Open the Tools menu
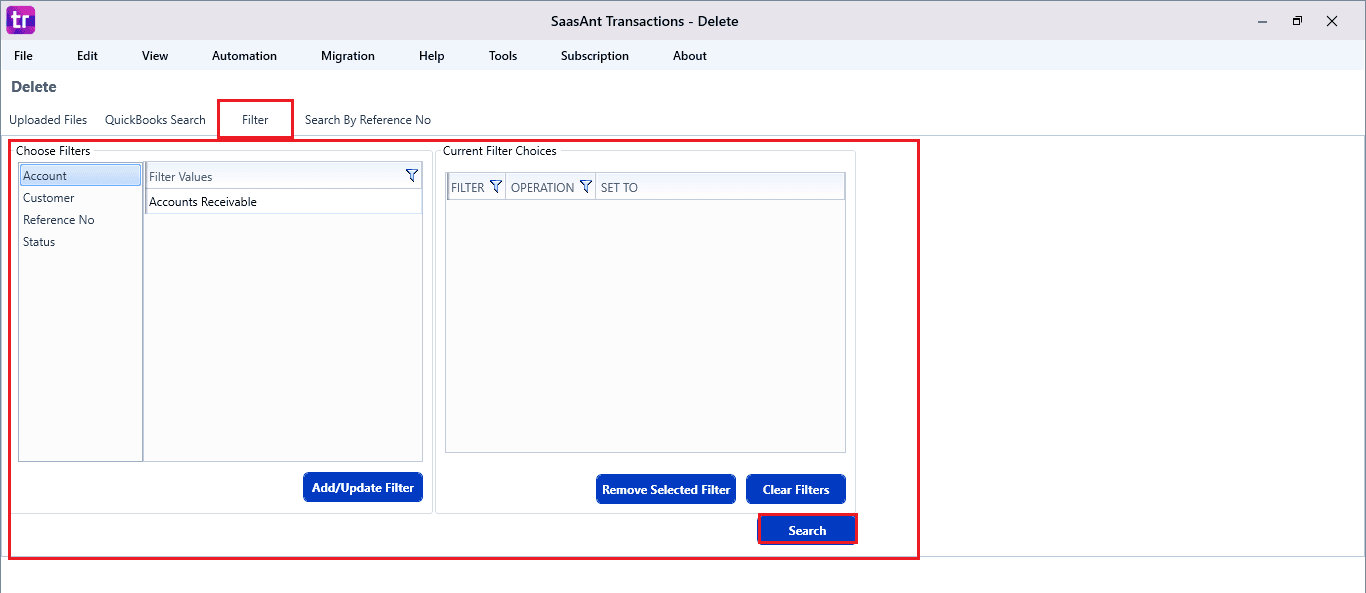The width and height of the screenshot is (1366, 593). point(502,56)
